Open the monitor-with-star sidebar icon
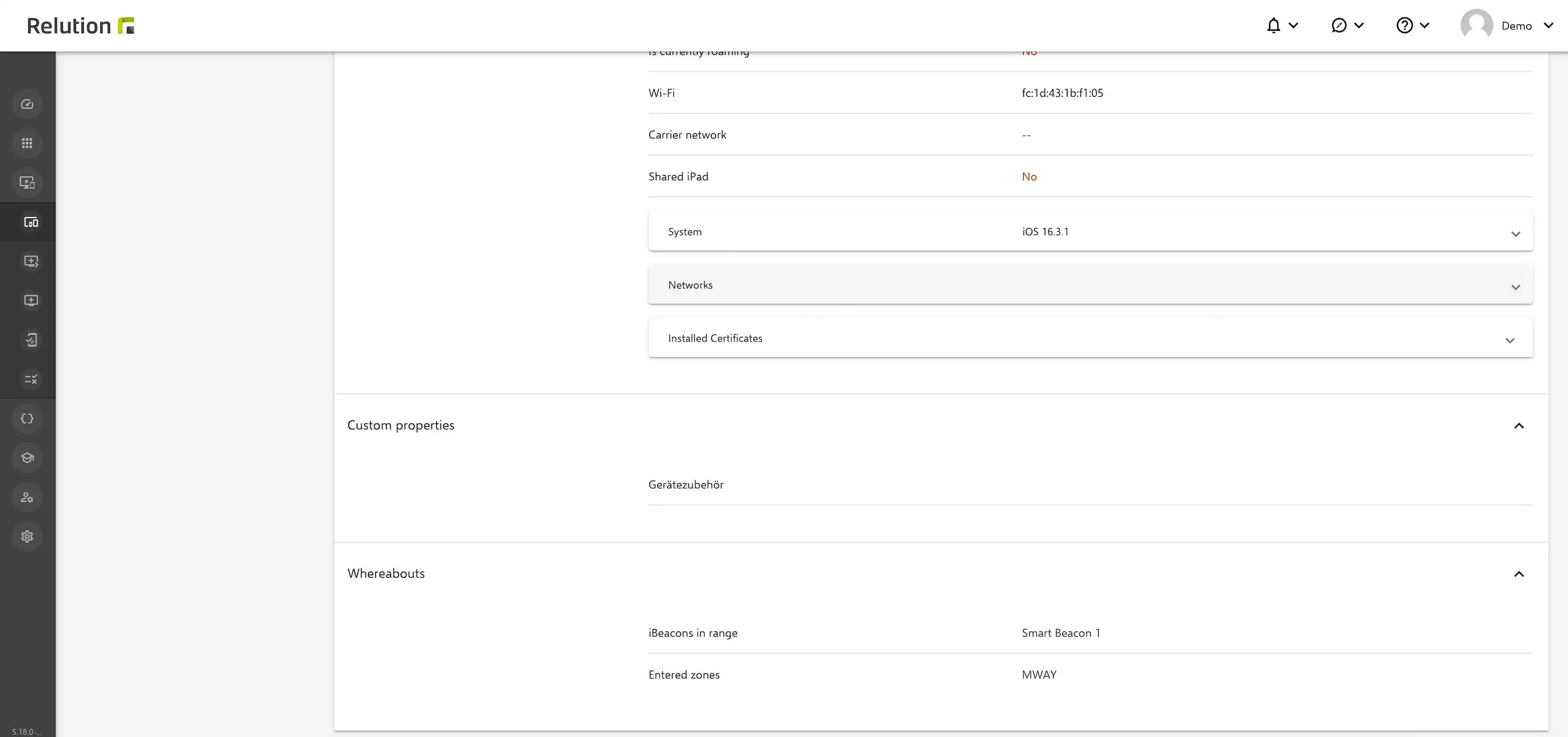Screen dimensions: 1568x737 tap(27, 183)
